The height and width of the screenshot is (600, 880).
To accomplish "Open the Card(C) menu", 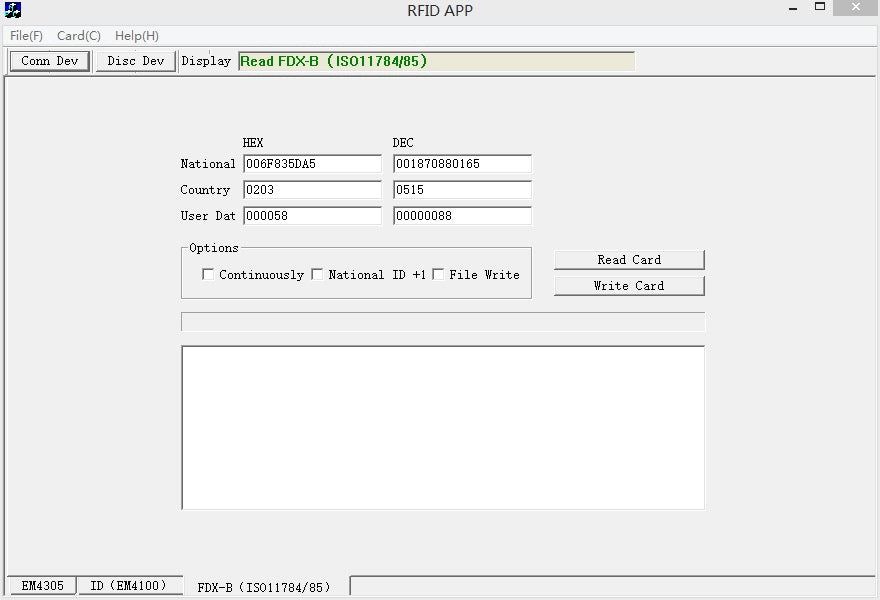I will (x=78, y=36).
